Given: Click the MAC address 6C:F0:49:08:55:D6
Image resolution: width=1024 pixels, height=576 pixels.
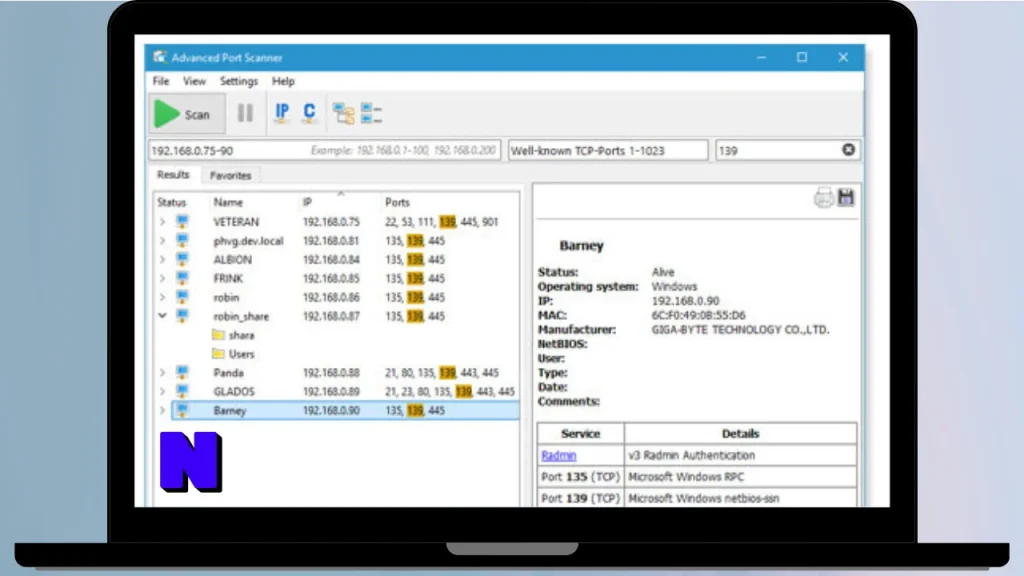Looking at the screenshot, I should point(698,315).
